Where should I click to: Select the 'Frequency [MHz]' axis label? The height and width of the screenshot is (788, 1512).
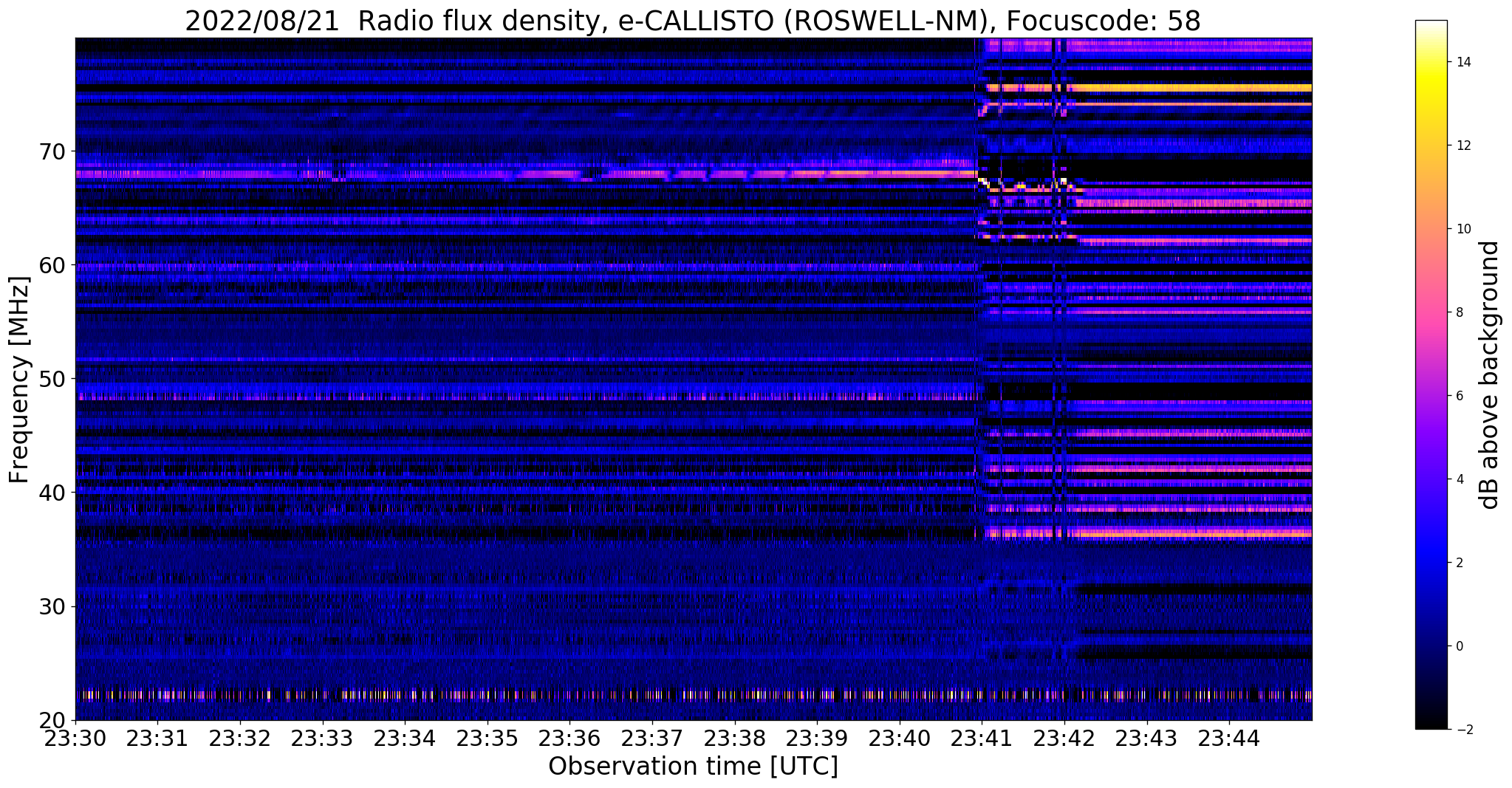click(x=19, y=380)
